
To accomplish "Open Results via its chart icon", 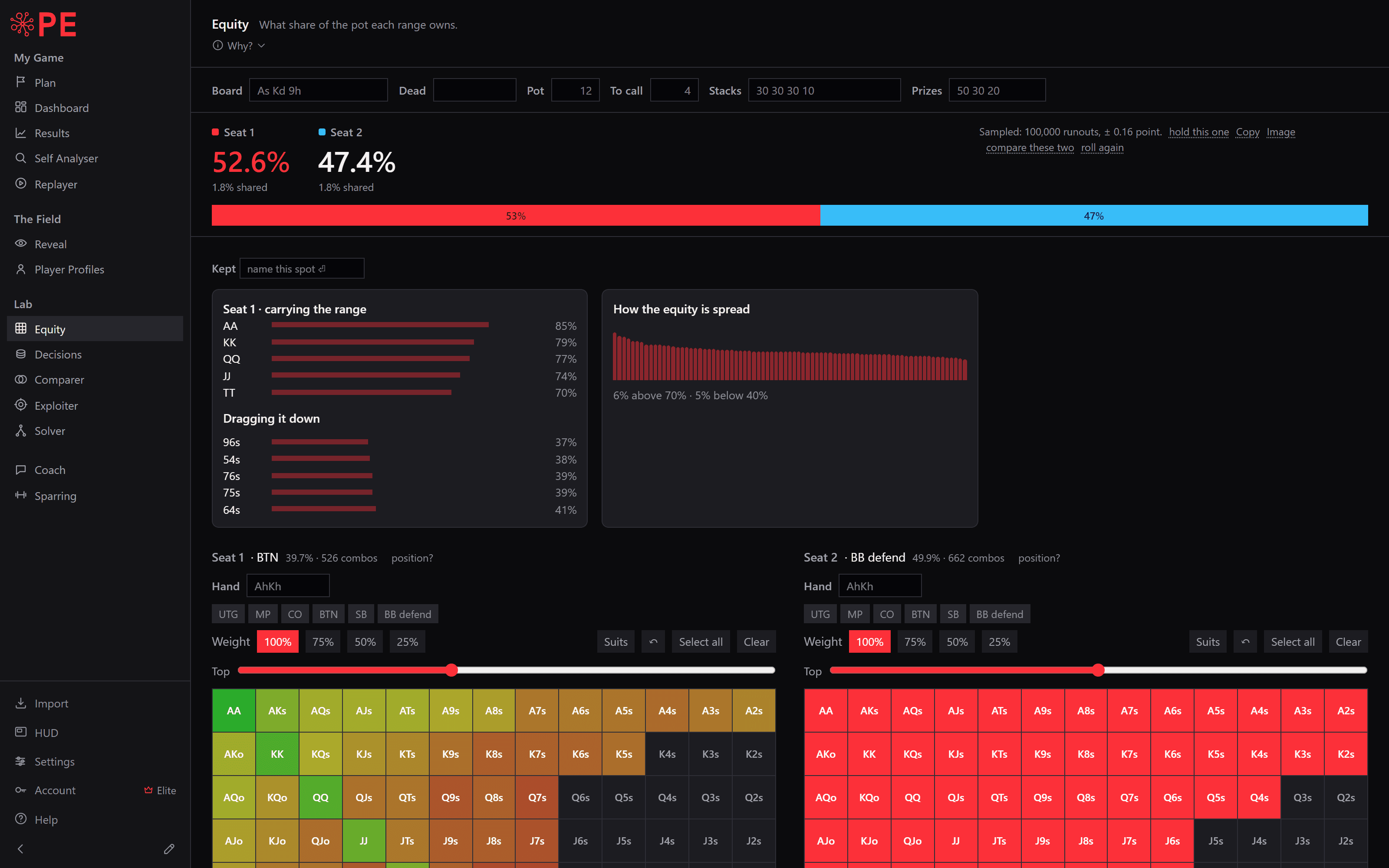I will [x=21, y=133].
